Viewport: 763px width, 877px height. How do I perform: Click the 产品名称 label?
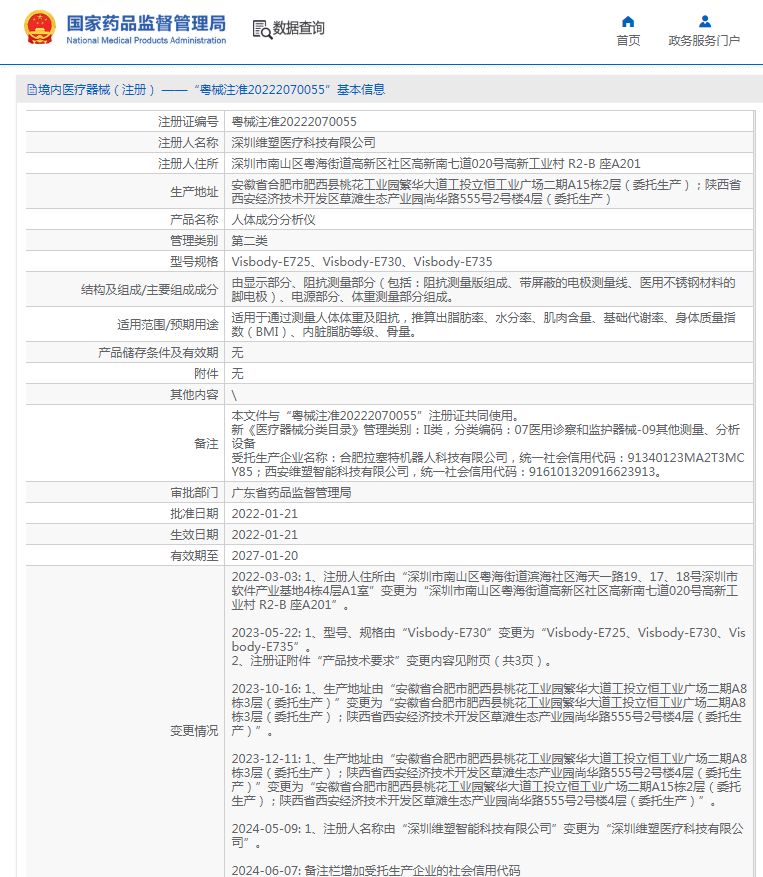(194, 219)
